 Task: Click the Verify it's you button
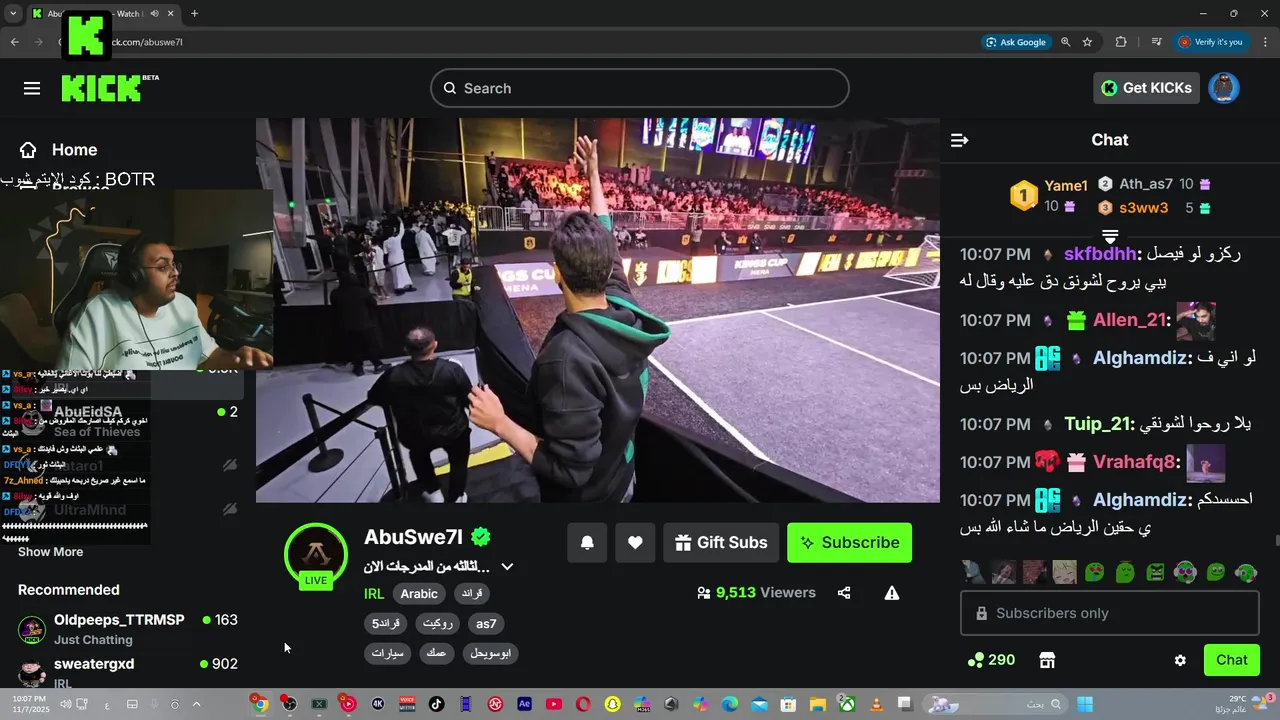1210,42
